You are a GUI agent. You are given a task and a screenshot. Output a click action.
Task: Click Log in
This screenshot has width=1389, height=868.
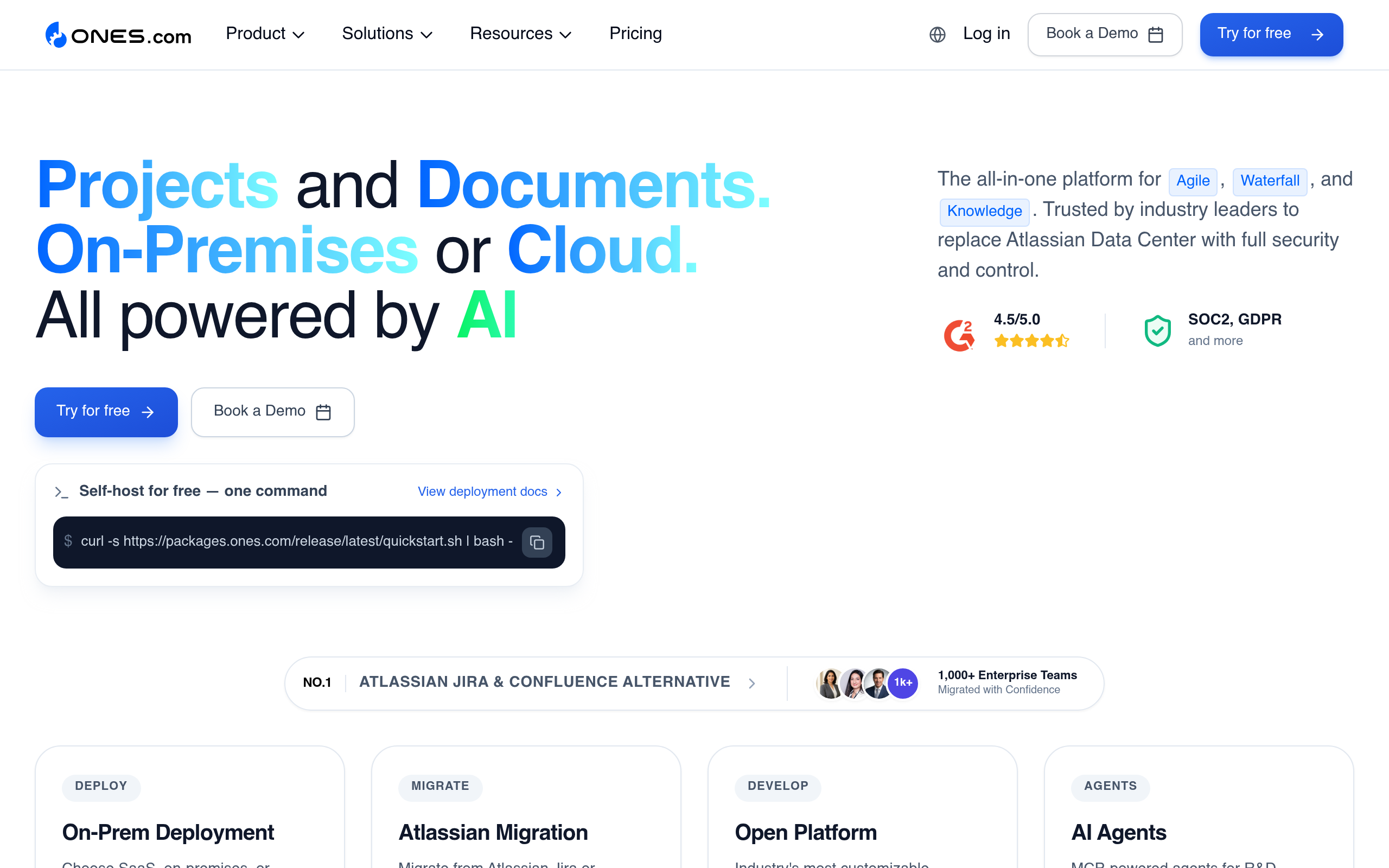point(986,34)
